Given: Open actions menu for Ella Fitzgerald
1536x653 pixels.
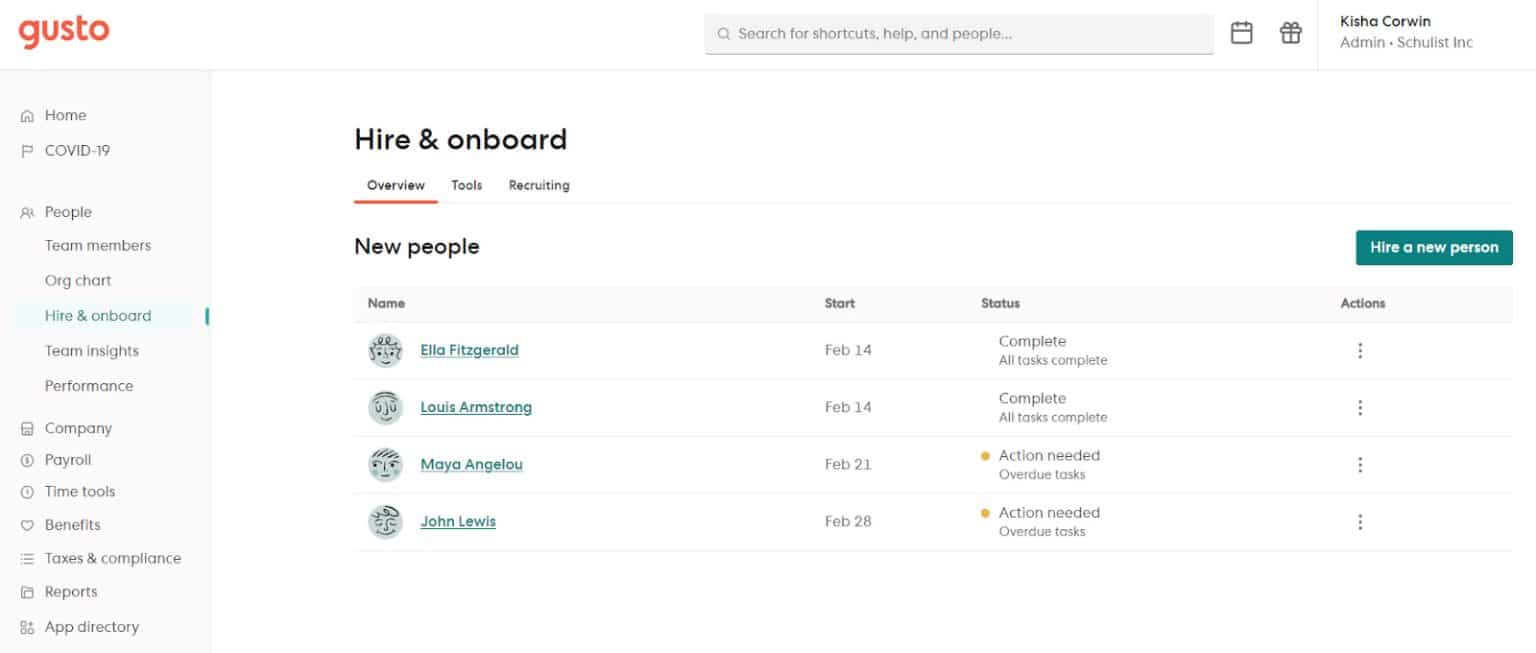Looking at the screenshot, I should tap(1360, 351).
